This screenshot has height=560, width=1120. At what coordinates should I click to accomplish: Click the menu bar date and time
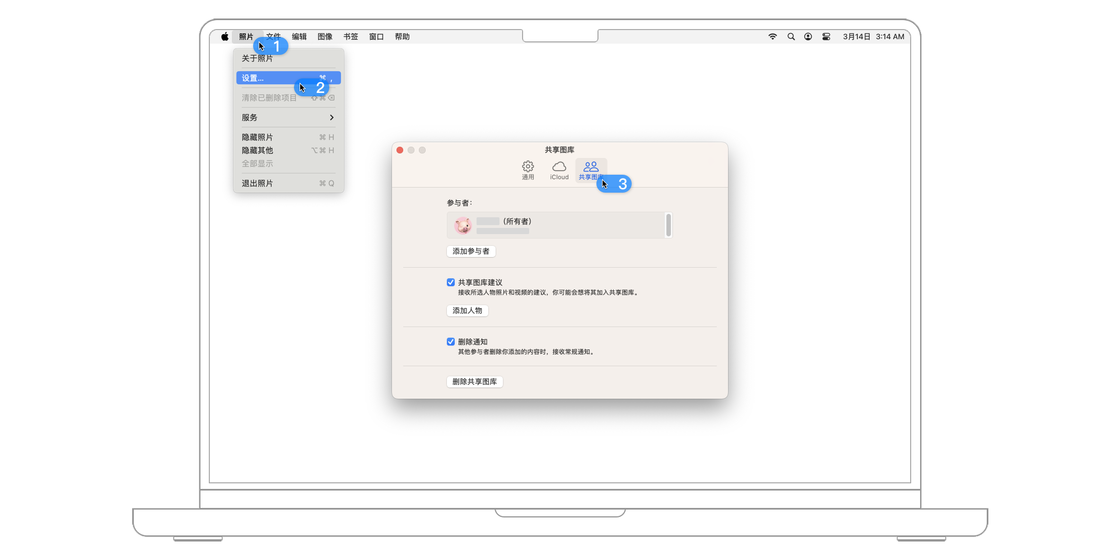(874, 36)
